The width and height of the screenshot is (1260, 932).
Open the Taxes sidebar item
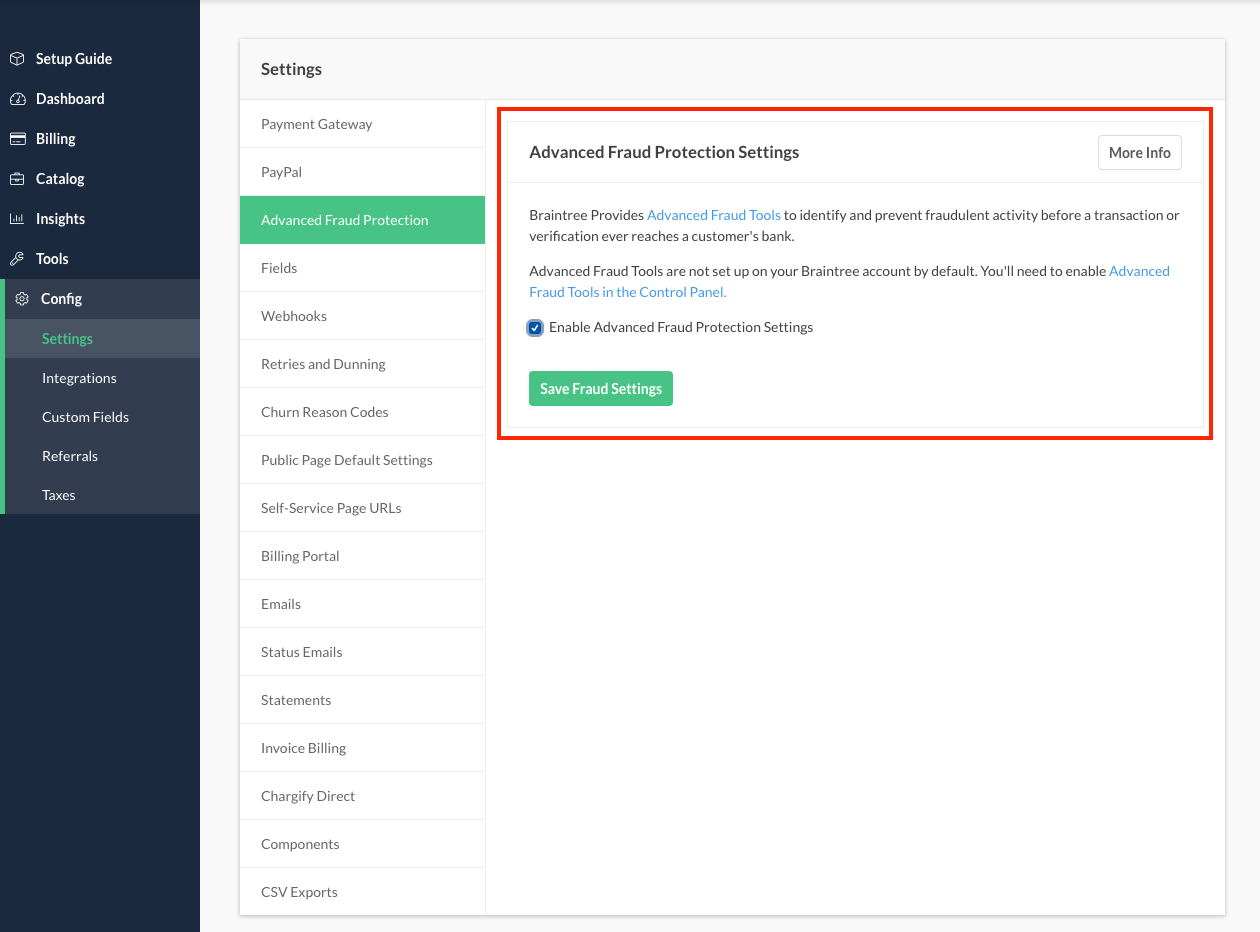point(59,495)
